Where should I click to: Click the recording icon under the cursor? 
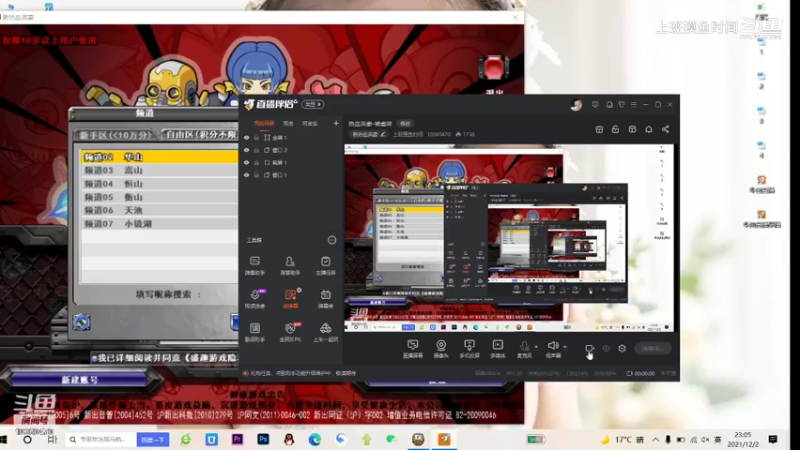click(x=589, y=348)
